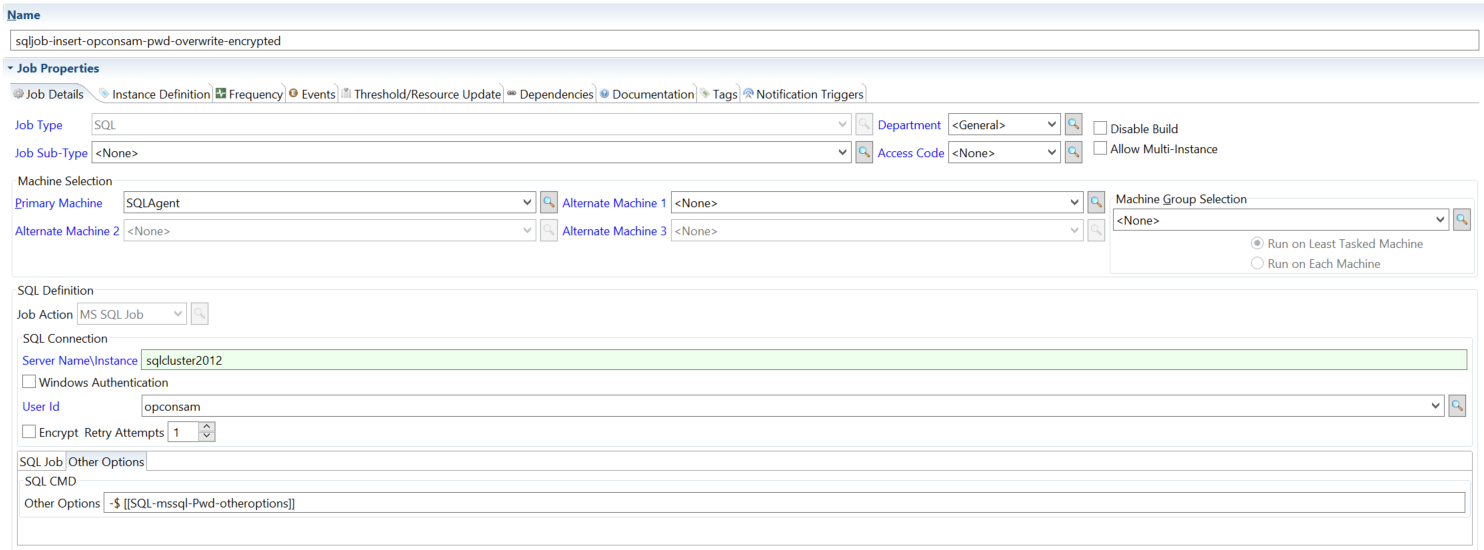Expand the Access Code dropdown

click(x=1051, y=153)
